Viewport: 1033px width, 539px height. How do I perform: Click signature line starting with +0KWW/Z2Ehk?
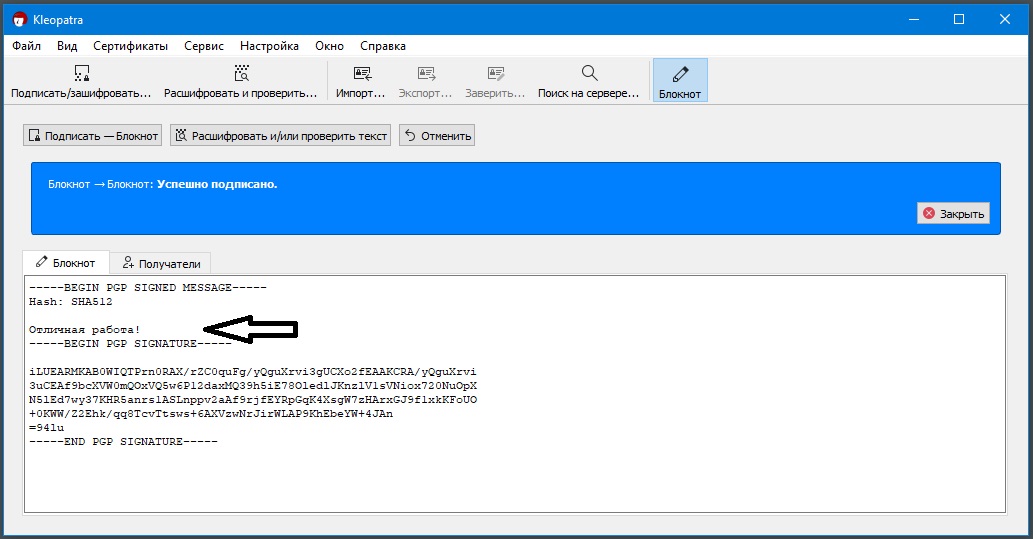click(211, 414)
